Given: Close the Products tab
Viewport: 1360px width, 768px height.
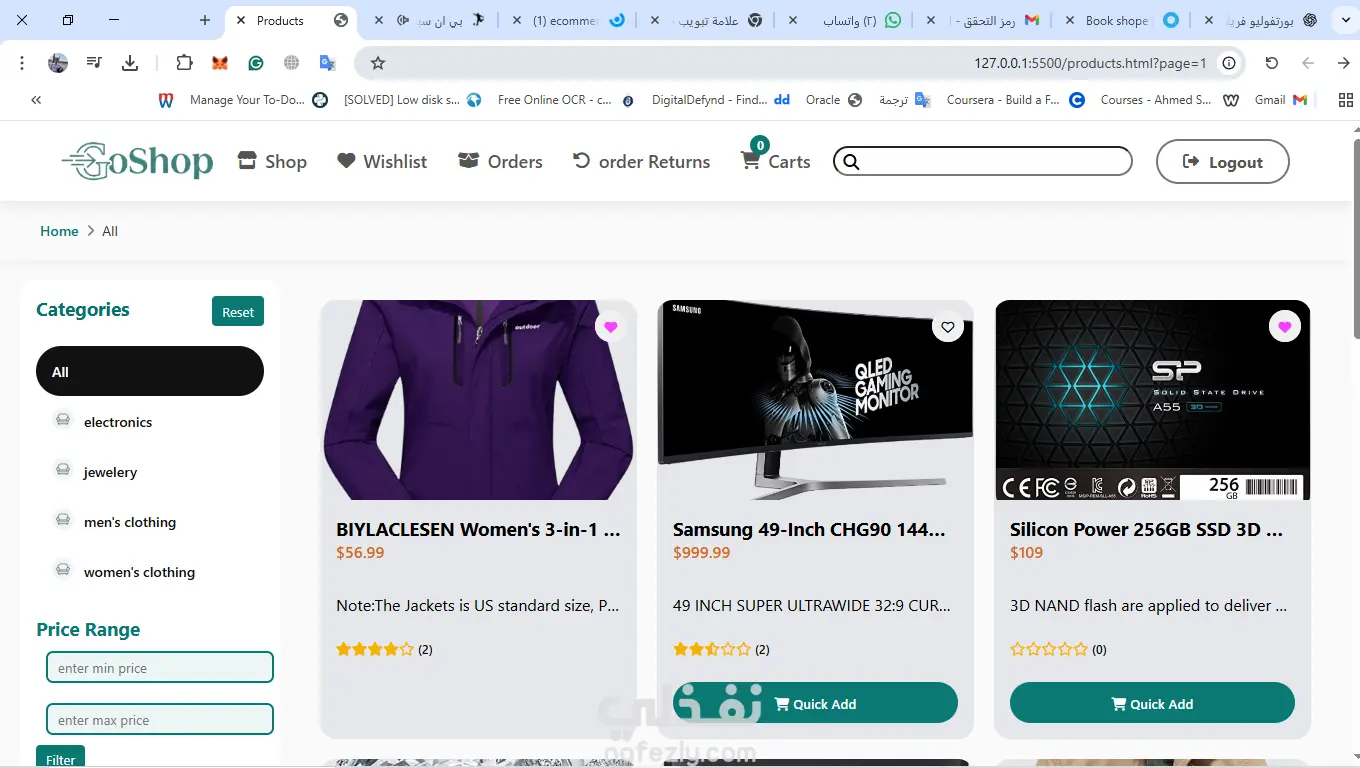Looking at the screenshot, I should (241, 20).
